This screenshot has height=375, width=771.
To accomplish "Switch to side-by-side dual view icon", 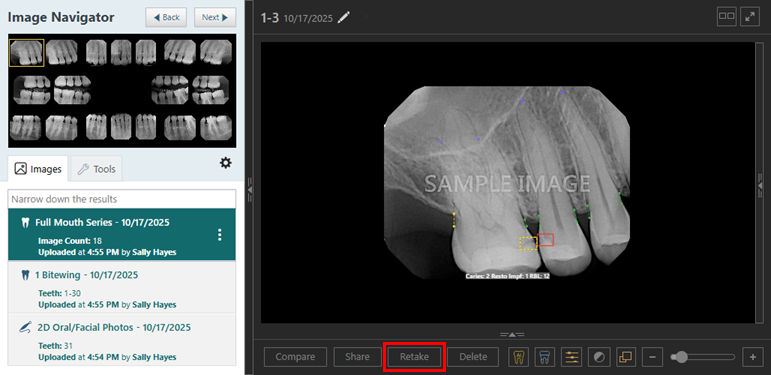I will coord(727,16).
